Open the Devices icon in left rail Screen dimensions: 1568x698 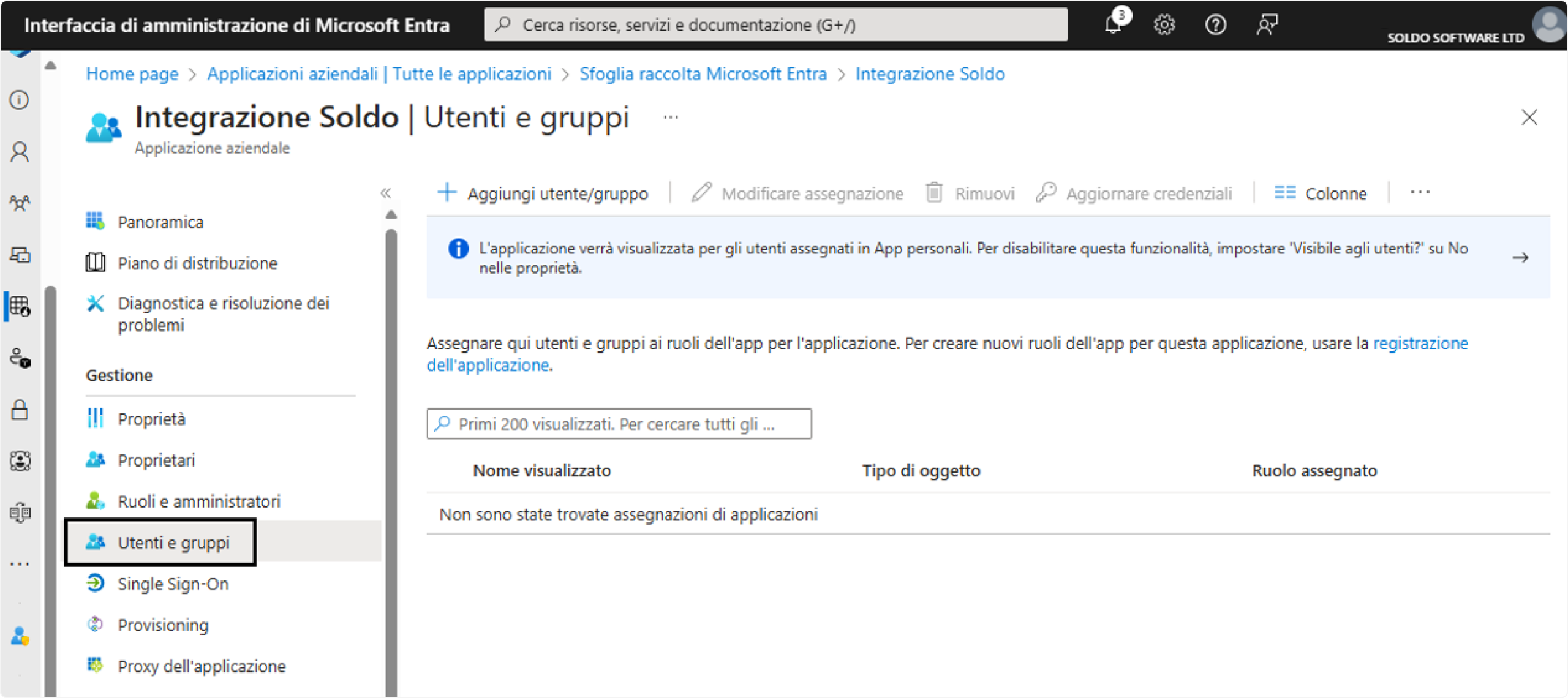(20, 255)
